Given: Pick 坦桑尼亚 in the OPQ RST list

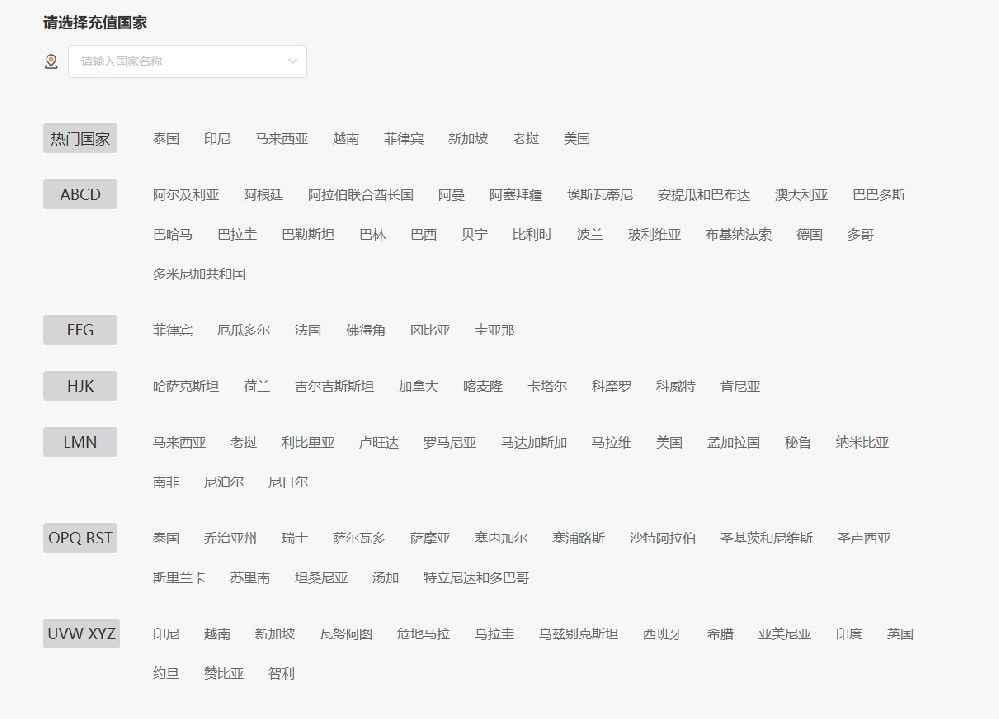Looking at the screenshot, I should (x=322, y=578).
